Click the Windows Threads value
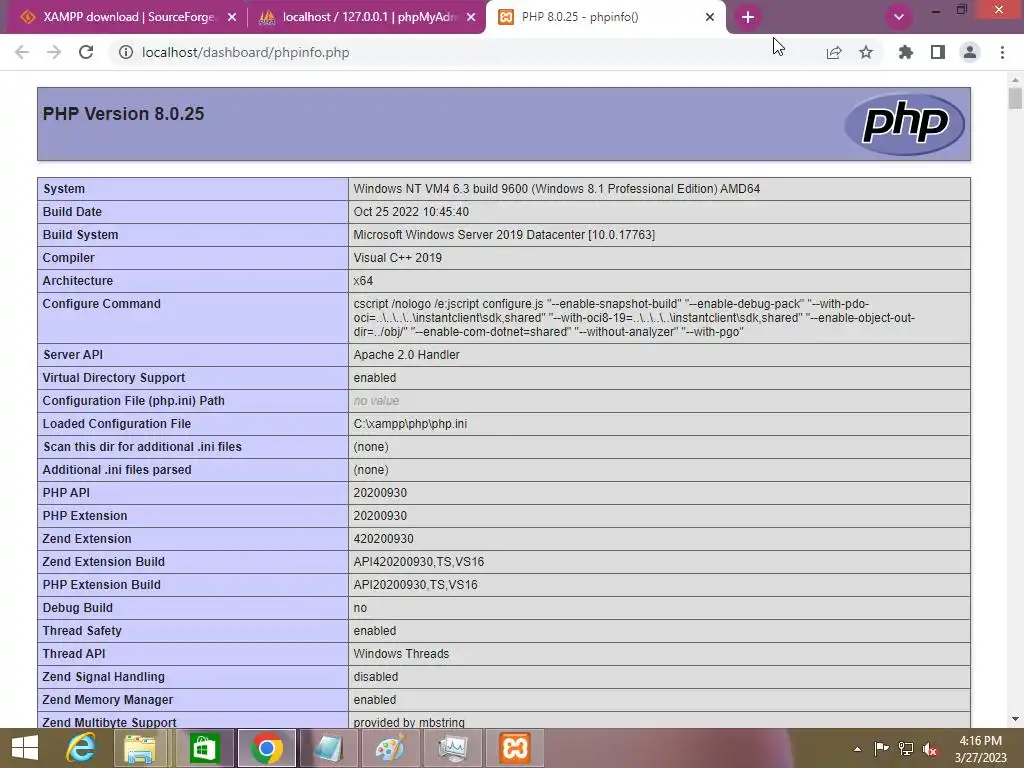Viewport: 1024px width, 768px height. coord(401,654)
